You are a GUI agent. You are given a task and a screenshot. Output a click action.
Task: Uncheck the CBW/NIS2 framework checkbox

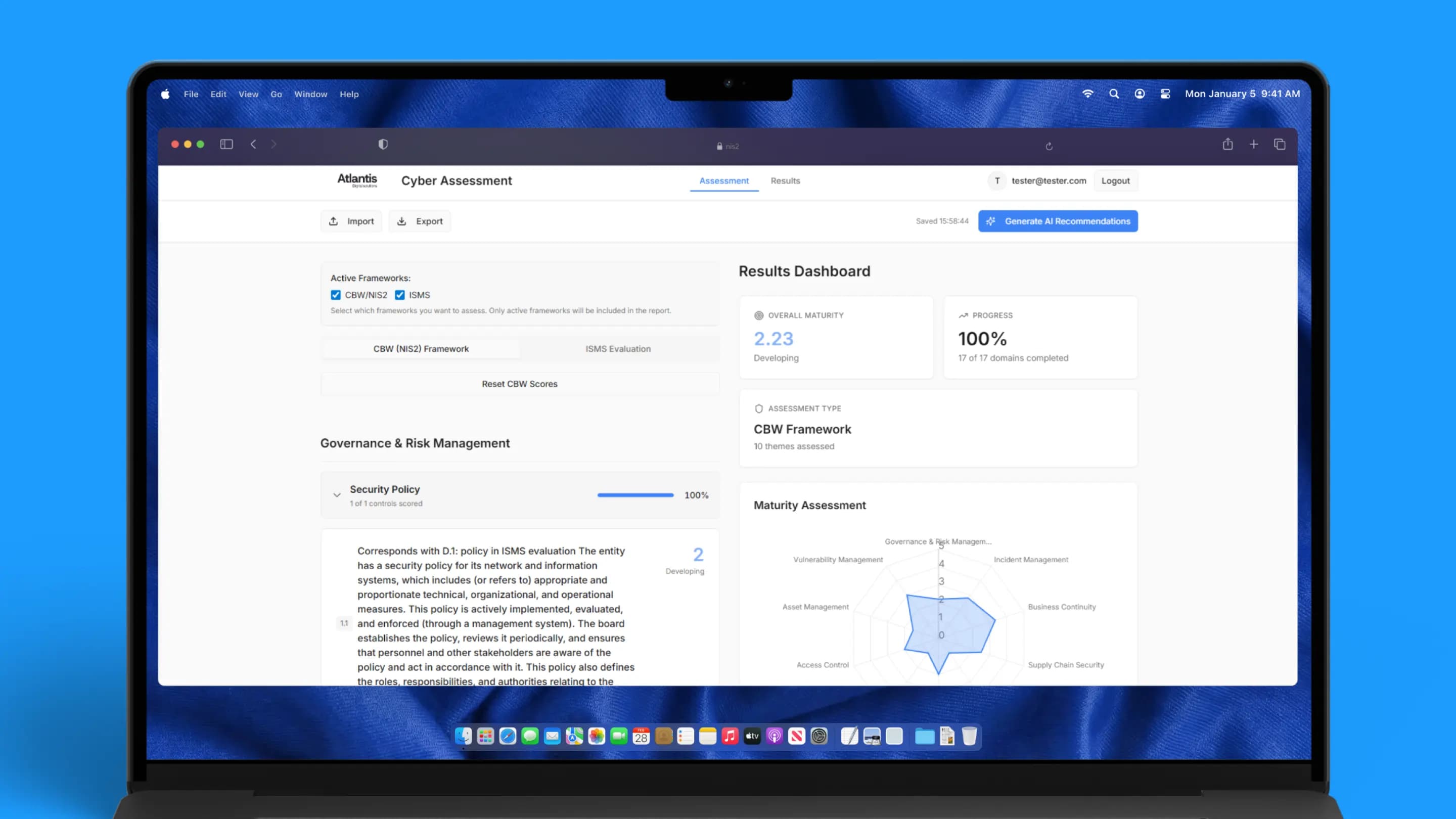pos(336,295)
